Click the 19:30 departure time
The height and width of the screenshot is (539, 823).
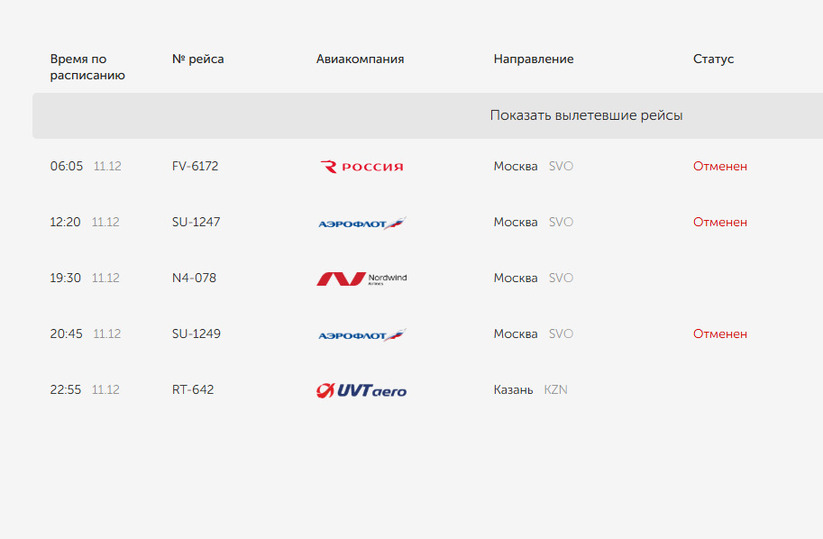coord(66,278)
